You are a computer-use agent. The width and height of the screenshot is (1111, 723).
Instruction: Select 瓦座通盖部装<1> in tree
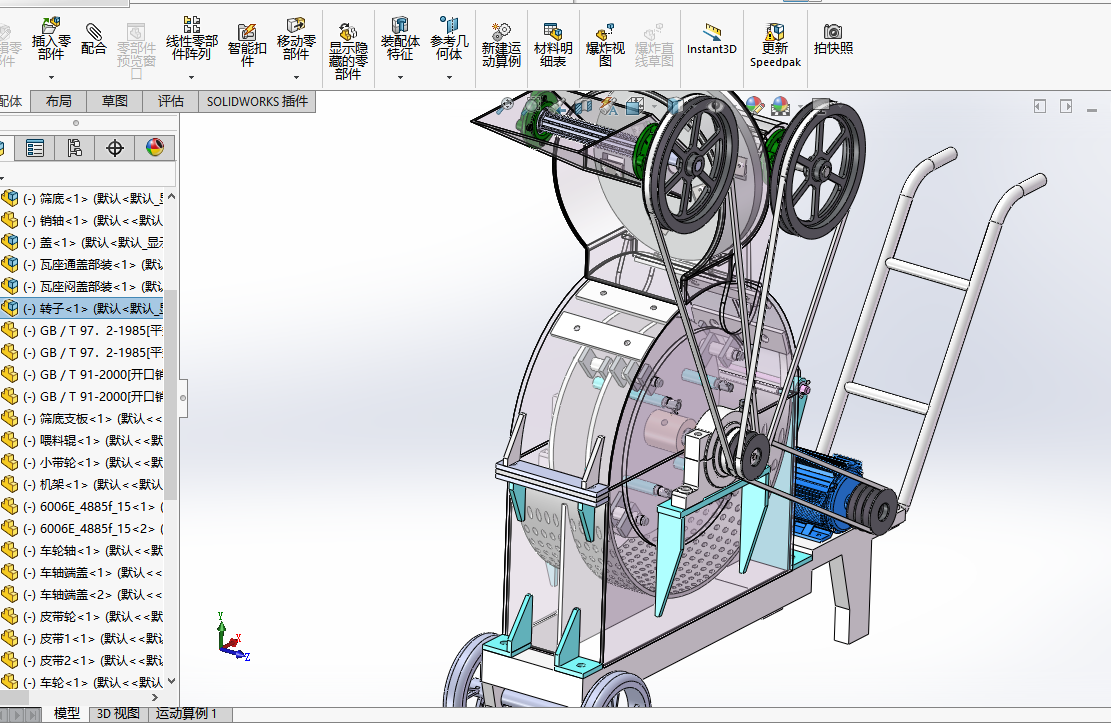pyautogui.click(x=82, y=264)
